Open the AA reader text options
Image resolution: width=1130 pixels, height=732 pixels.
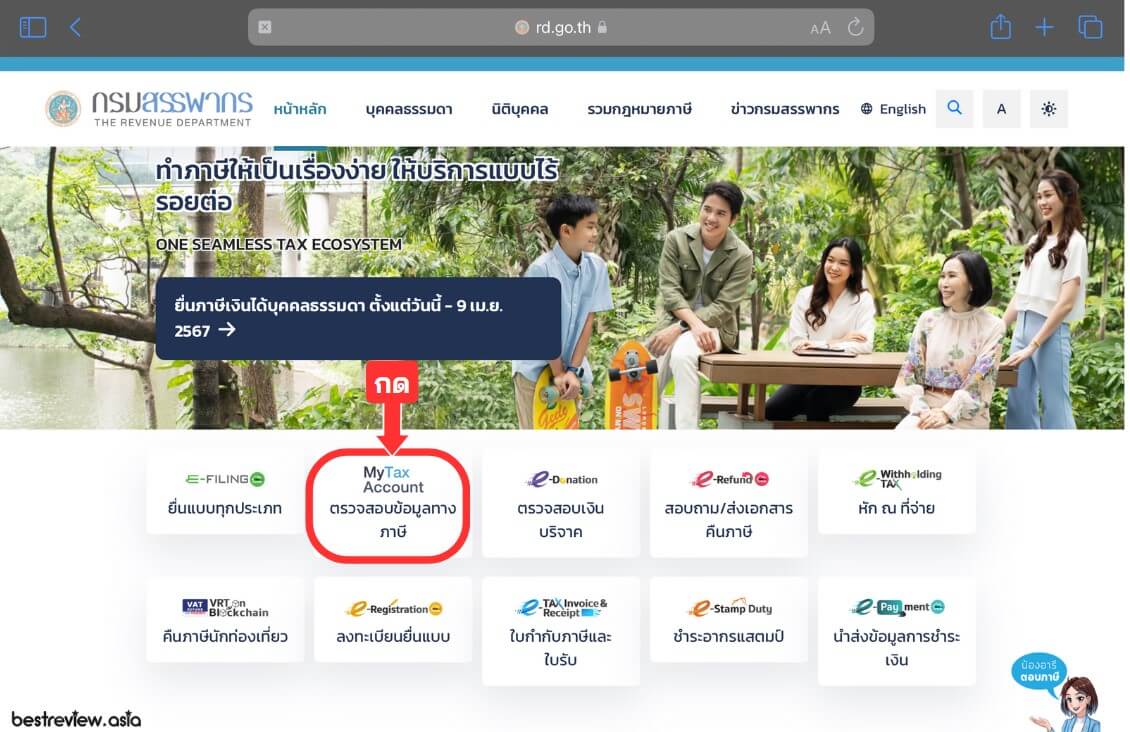coord(820,28)
